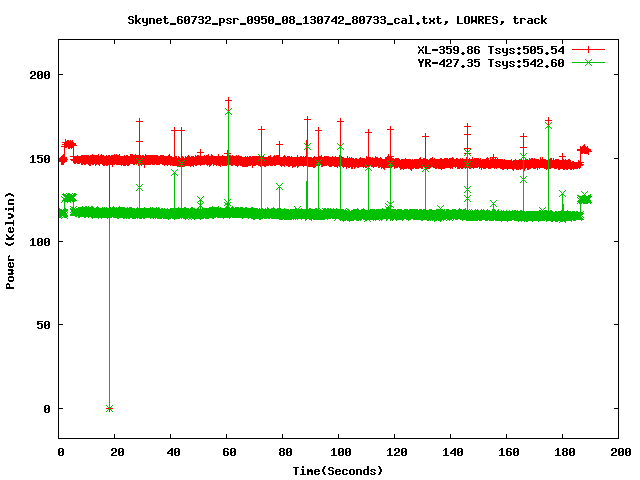Click the green spike peak near 175 seconds
640x480 pixels.
pyautogui.click(x=549, y=126)
